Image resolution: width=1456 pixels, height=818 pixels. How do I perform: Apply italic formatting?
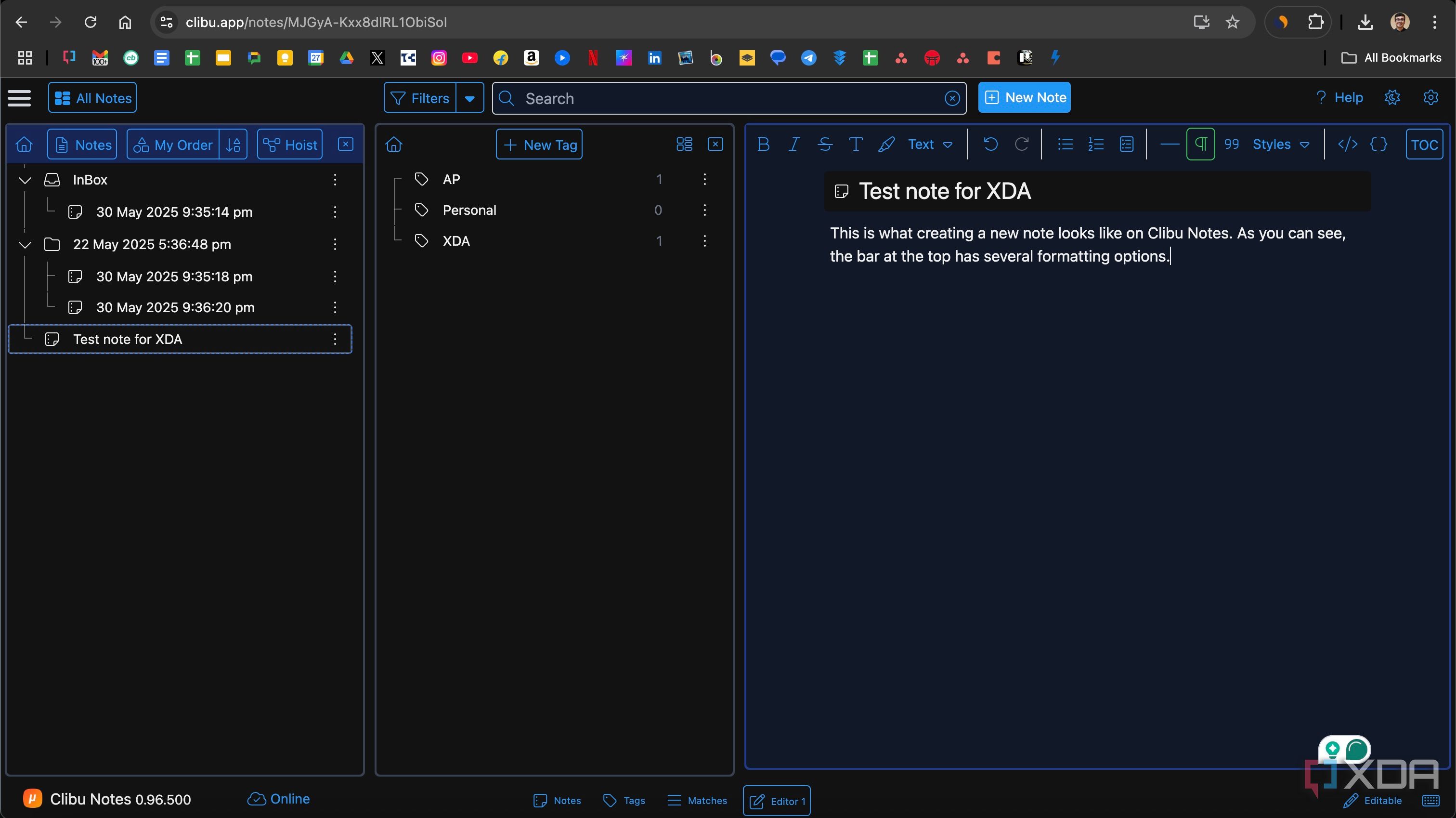[x=793, y=145]
